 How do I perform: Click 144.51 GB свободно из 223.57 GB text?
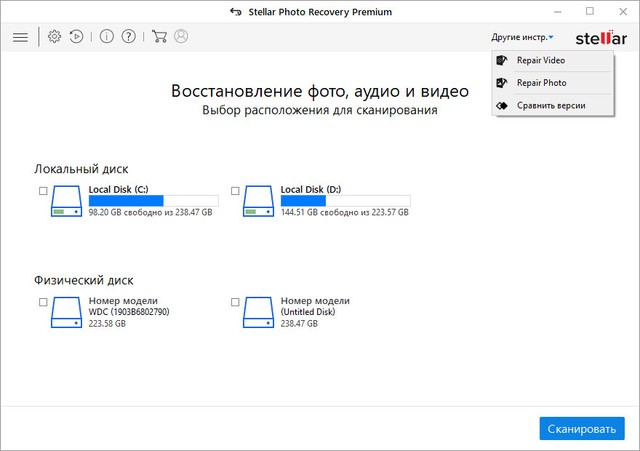pyautogui.click(x=344, y=212)
